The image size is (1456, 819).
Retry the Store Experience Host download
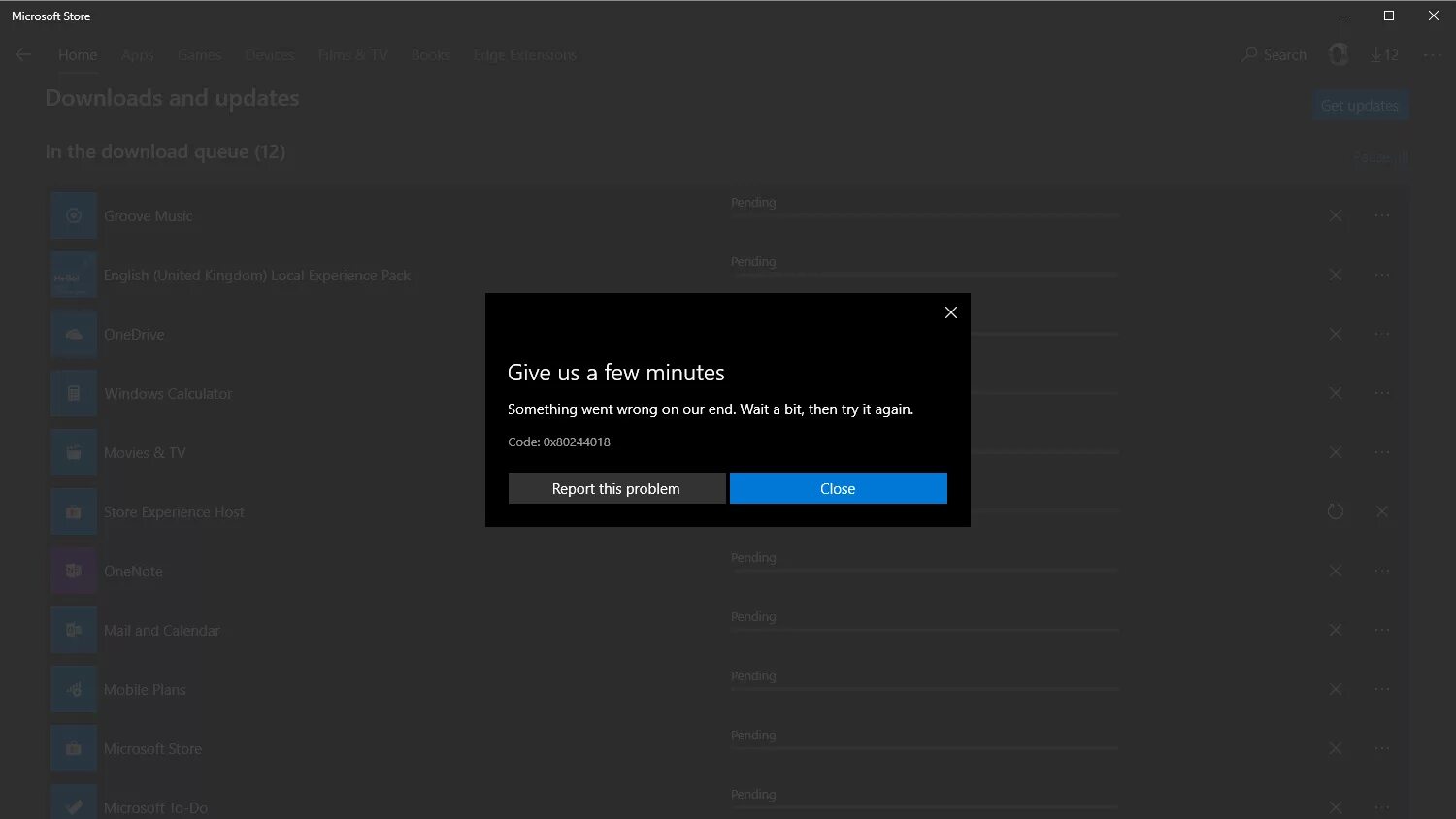click(1336, 511)
